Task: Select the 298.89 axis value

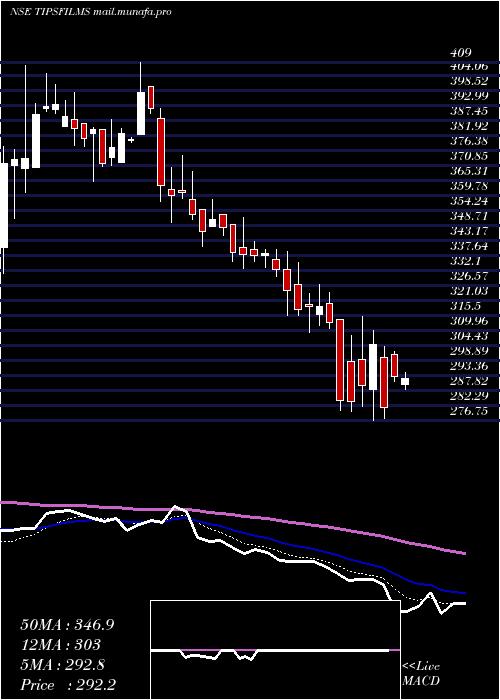Action: (469, 351)
